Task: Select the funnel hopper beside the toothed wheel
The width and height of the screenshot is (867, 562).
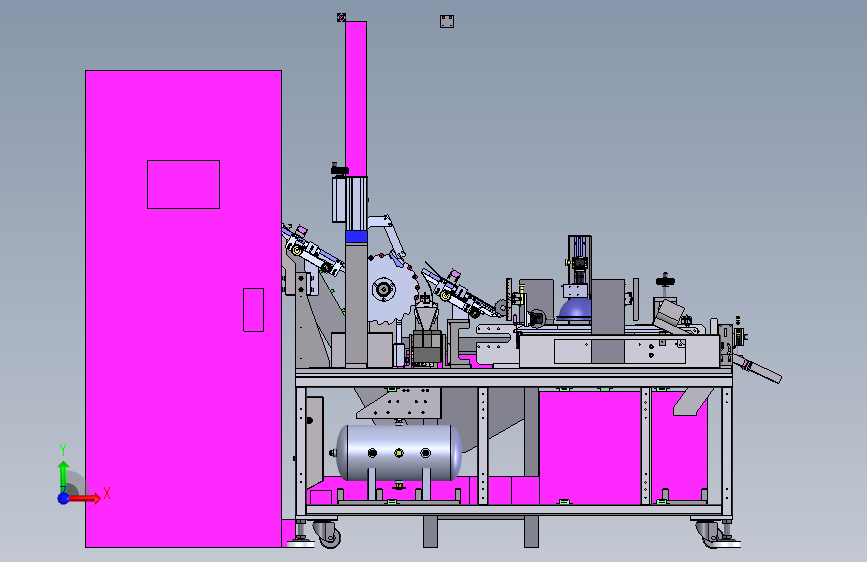Action: [426, 318]
